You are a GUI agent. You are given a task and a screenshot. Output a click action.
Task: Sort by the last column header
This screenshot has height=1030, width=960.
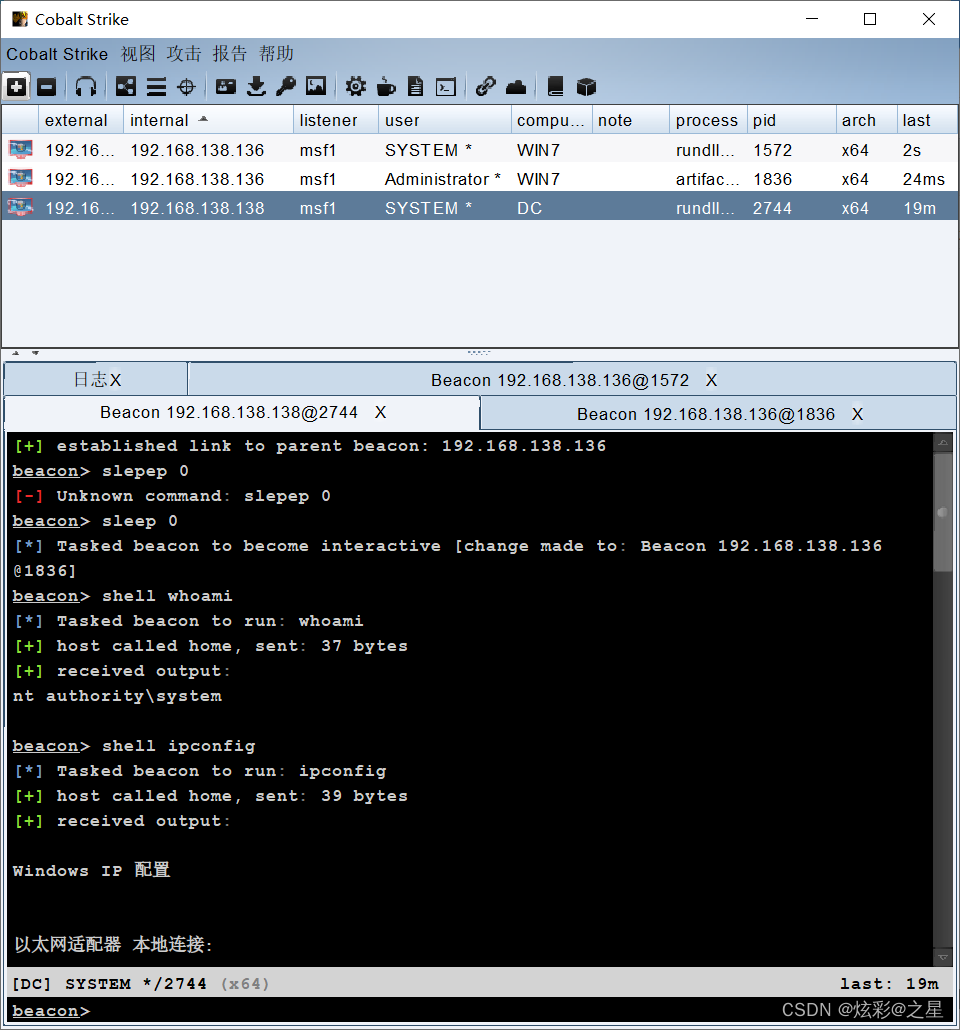927,120
